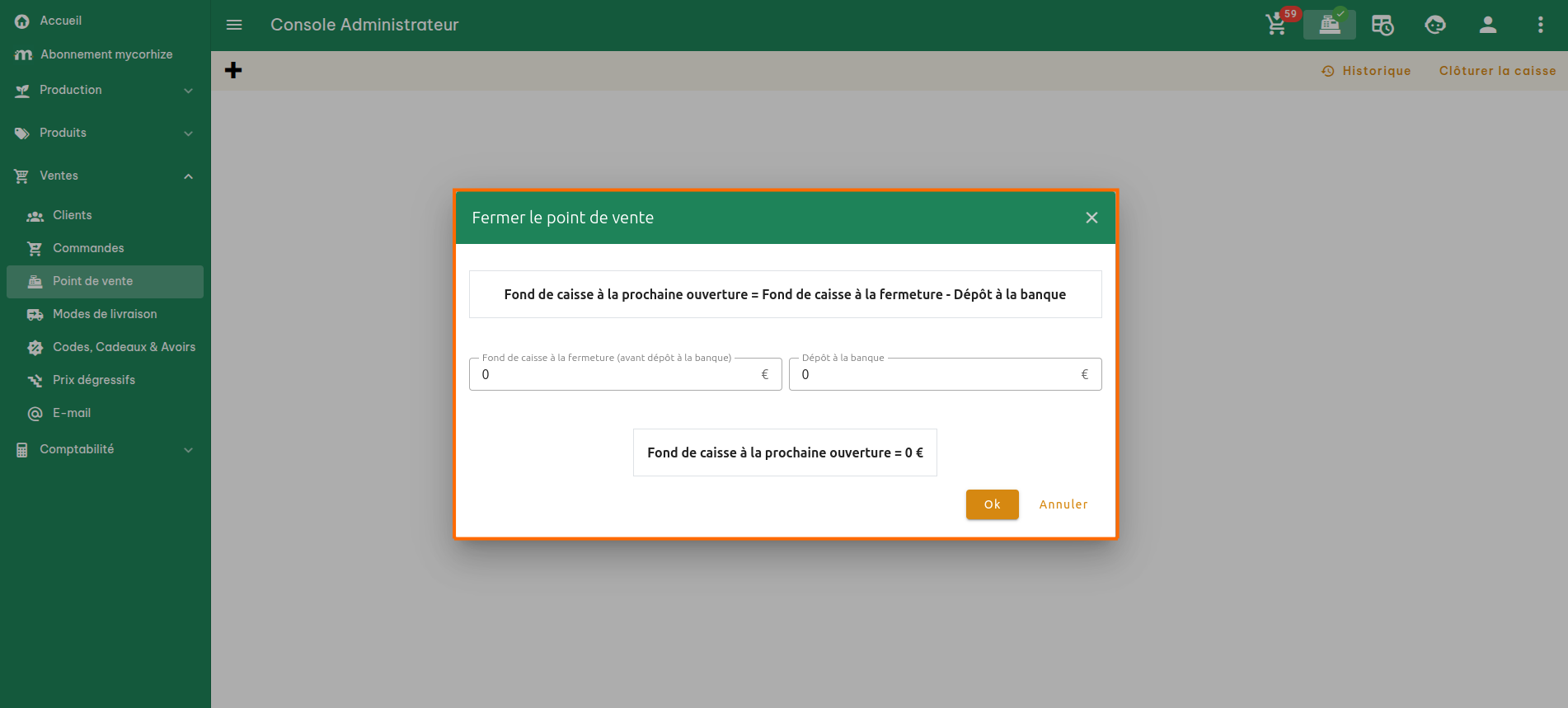Confirm with the Ok button
The width and height of the screenshot is (1568, 708).
tap(993, 504)
